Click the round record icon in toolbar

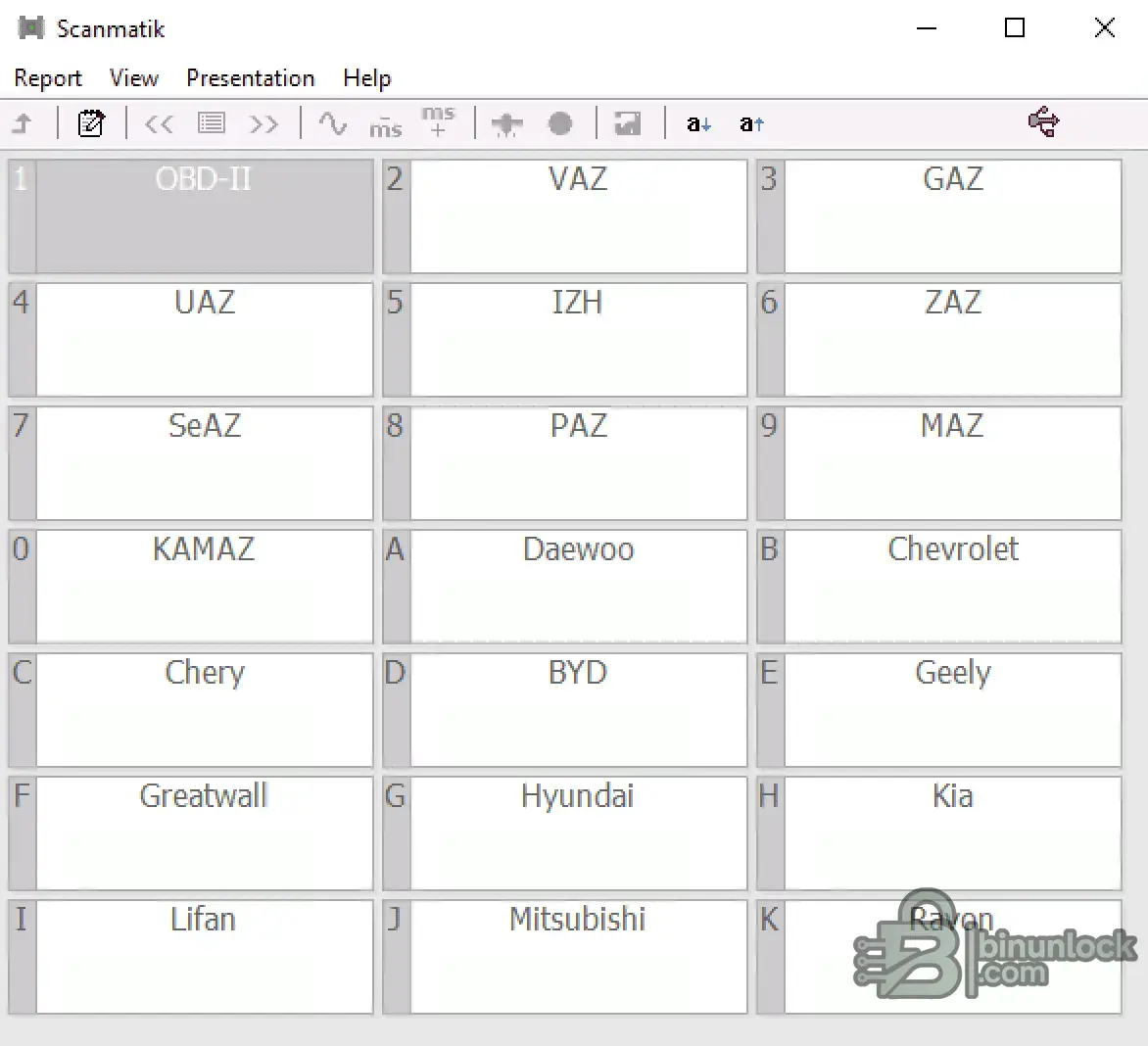coord(560,123)
